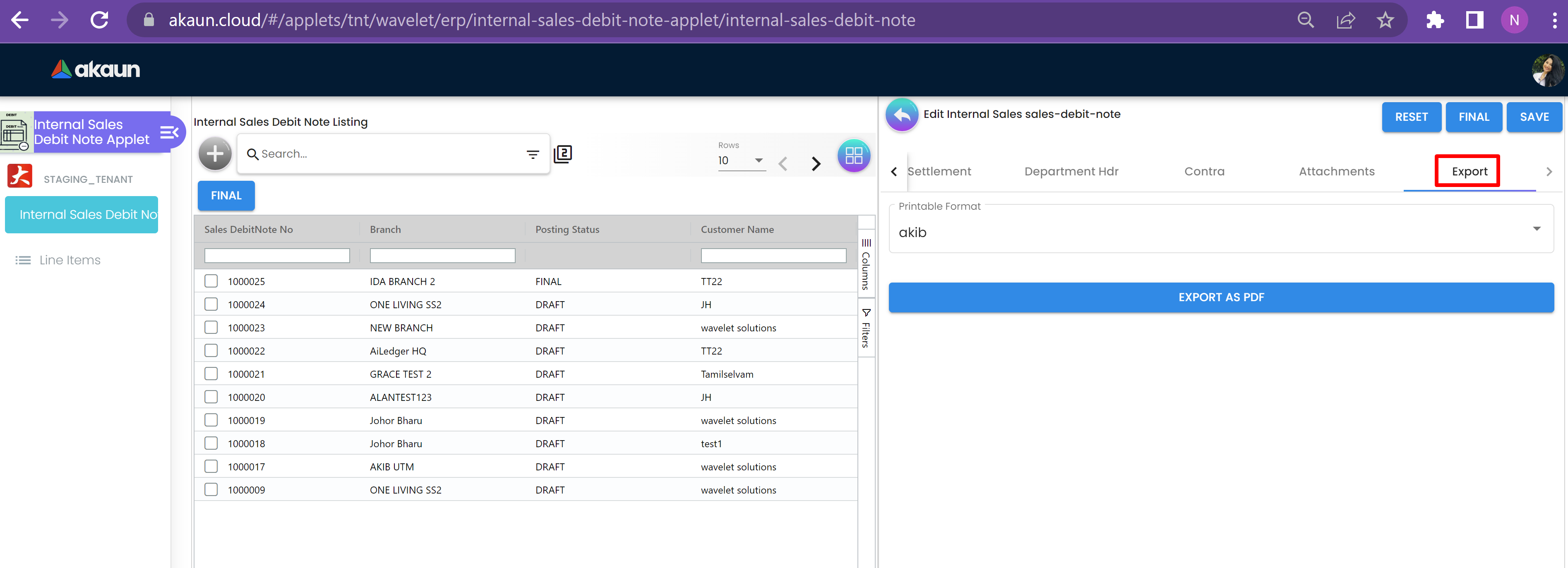1568x568 pixels.
Task: Click the Sales DebitNote No filter field
Action: click(277, 256)
